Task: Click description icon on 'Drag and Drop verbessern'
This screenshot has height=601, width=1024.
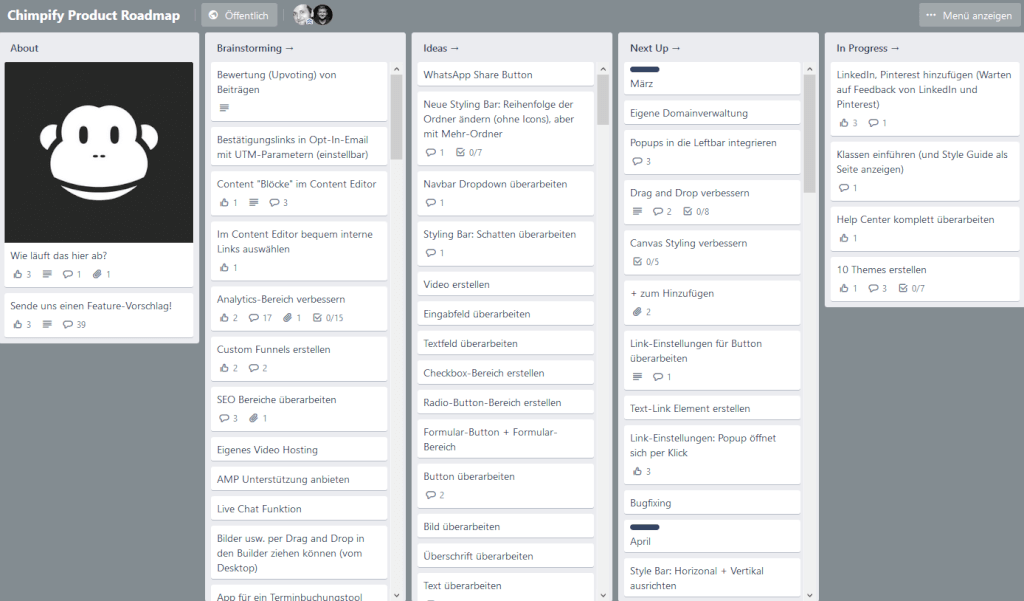Action: pos(637,211)
